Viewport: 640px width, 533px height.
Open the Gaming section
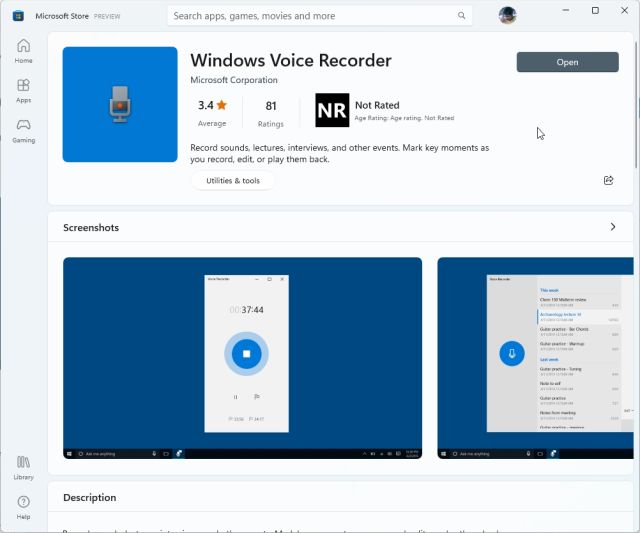23,131
